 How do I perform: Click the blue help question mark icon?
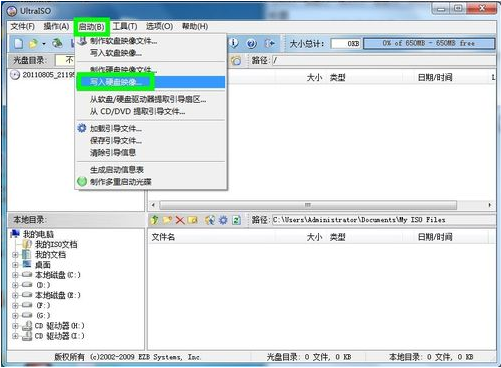pyautogui.click(x=251, y=43)
